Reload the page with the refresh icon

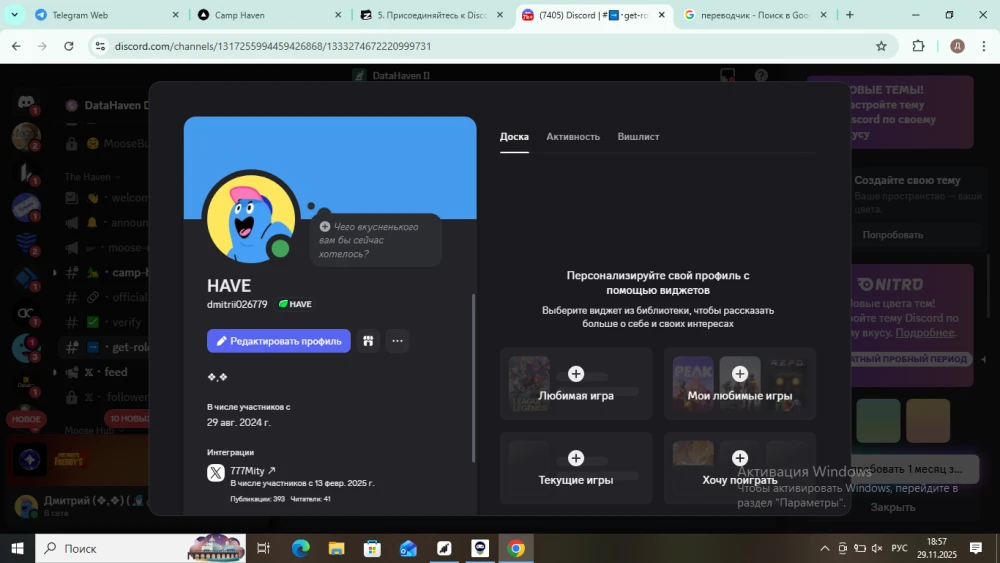[x=69, y=46]
